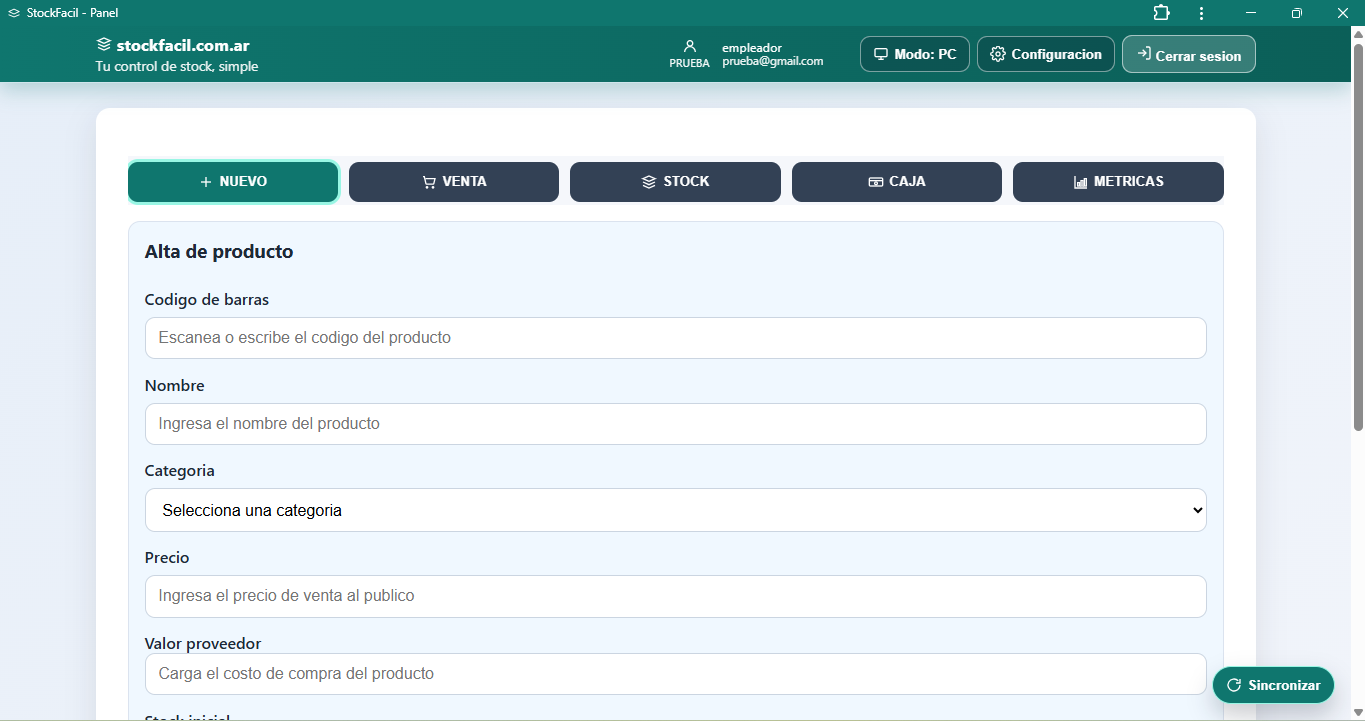
Task: Open the browser extensions puzzle icon
Action: [x=1161, y=13]
